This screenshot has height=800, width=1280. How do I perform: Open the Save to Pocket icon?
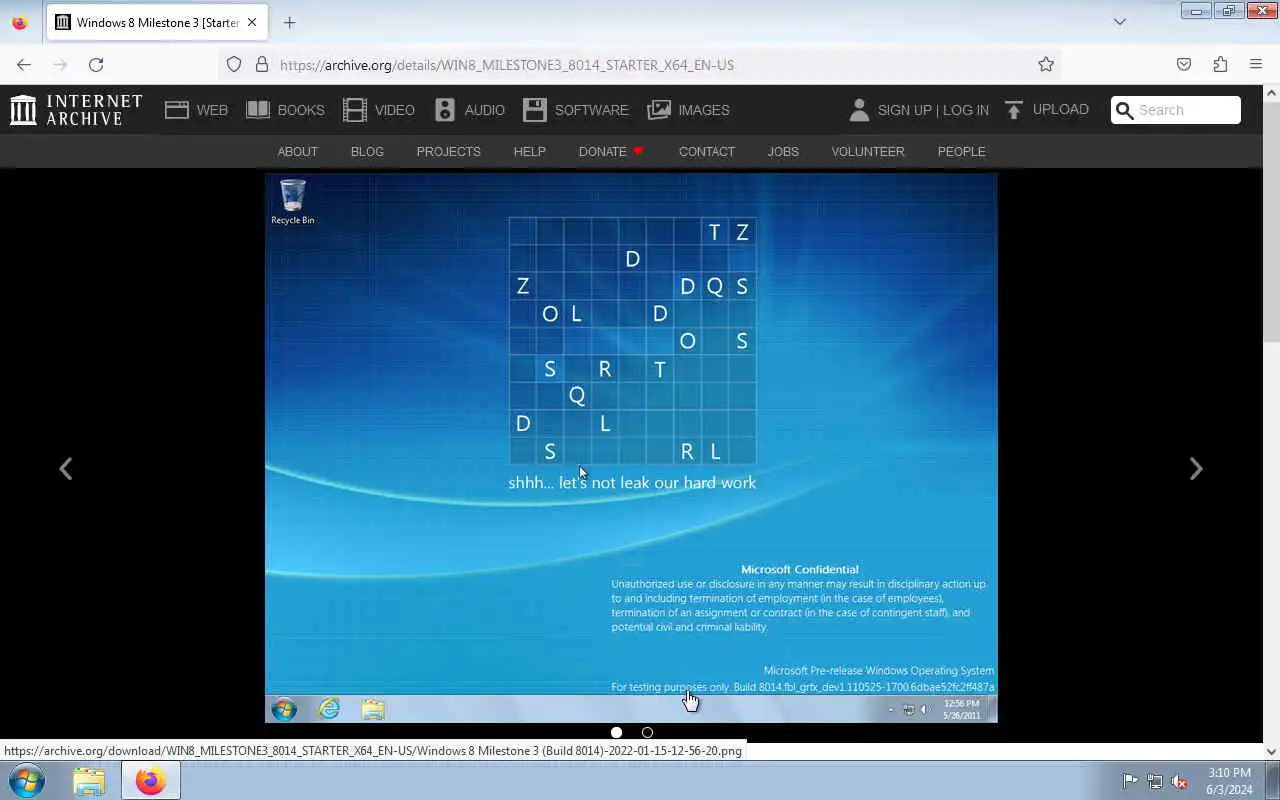[x=1184, y=64]
